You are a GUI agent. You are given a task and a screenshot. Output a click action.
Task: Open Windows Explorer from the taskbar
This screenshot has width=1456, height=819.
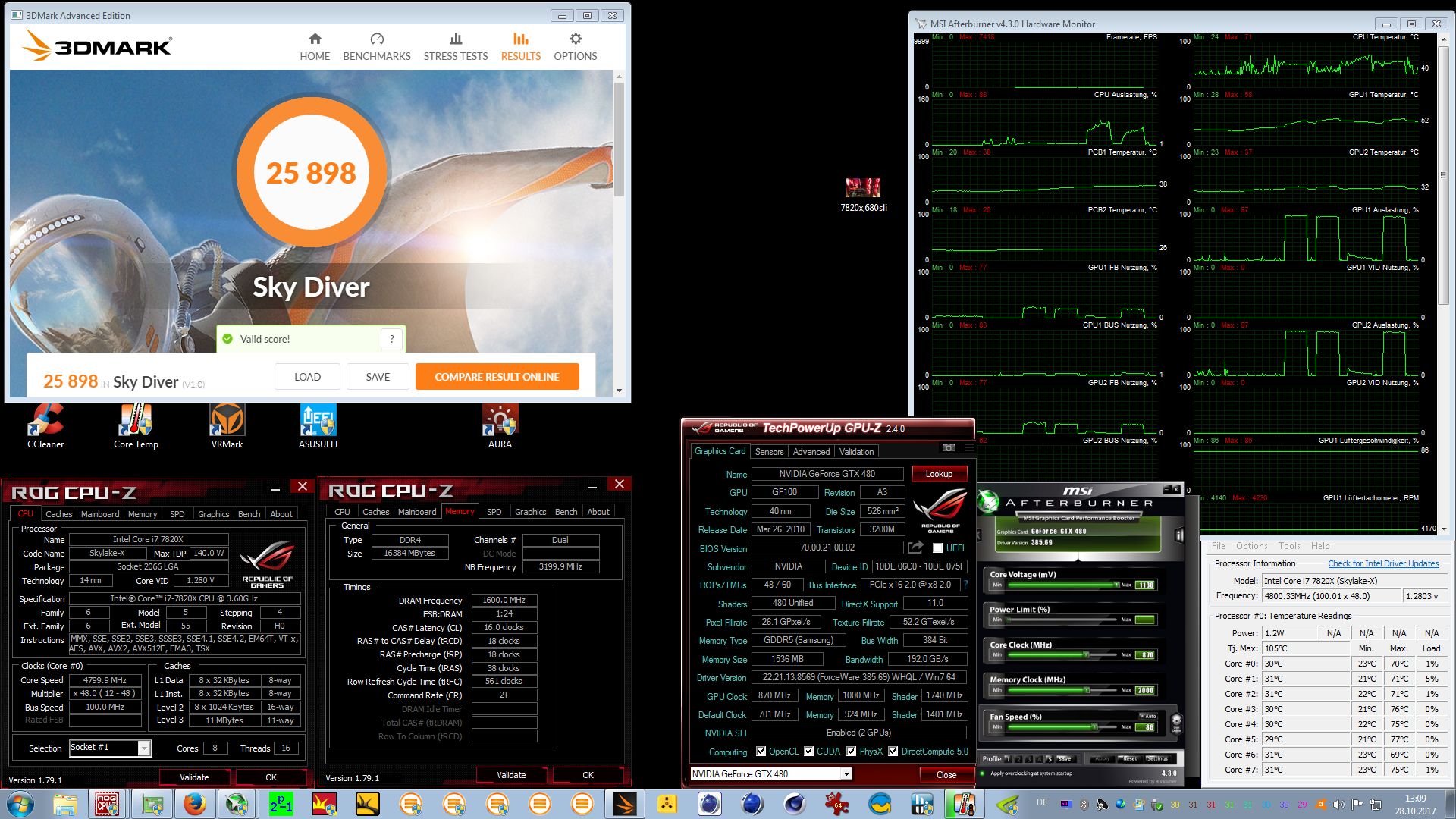click(x=65, y=804)
